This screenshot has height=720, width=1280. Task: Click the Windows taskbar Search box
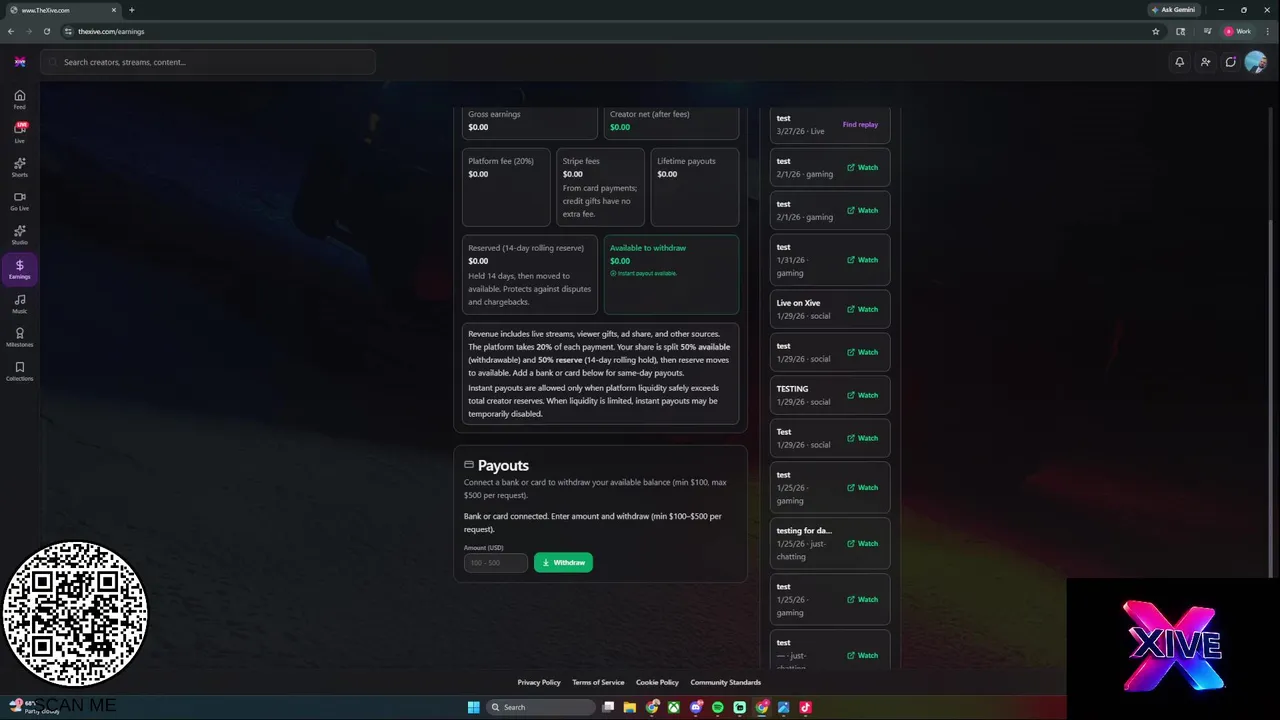tap(540, 707)
